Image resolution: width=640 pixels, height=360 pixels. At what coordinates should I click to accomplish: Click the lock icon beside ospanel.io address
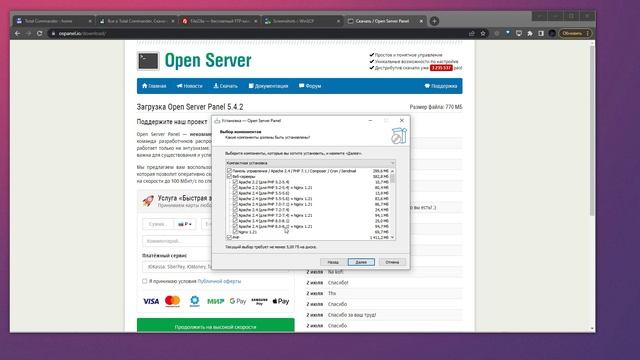[53, 33]
